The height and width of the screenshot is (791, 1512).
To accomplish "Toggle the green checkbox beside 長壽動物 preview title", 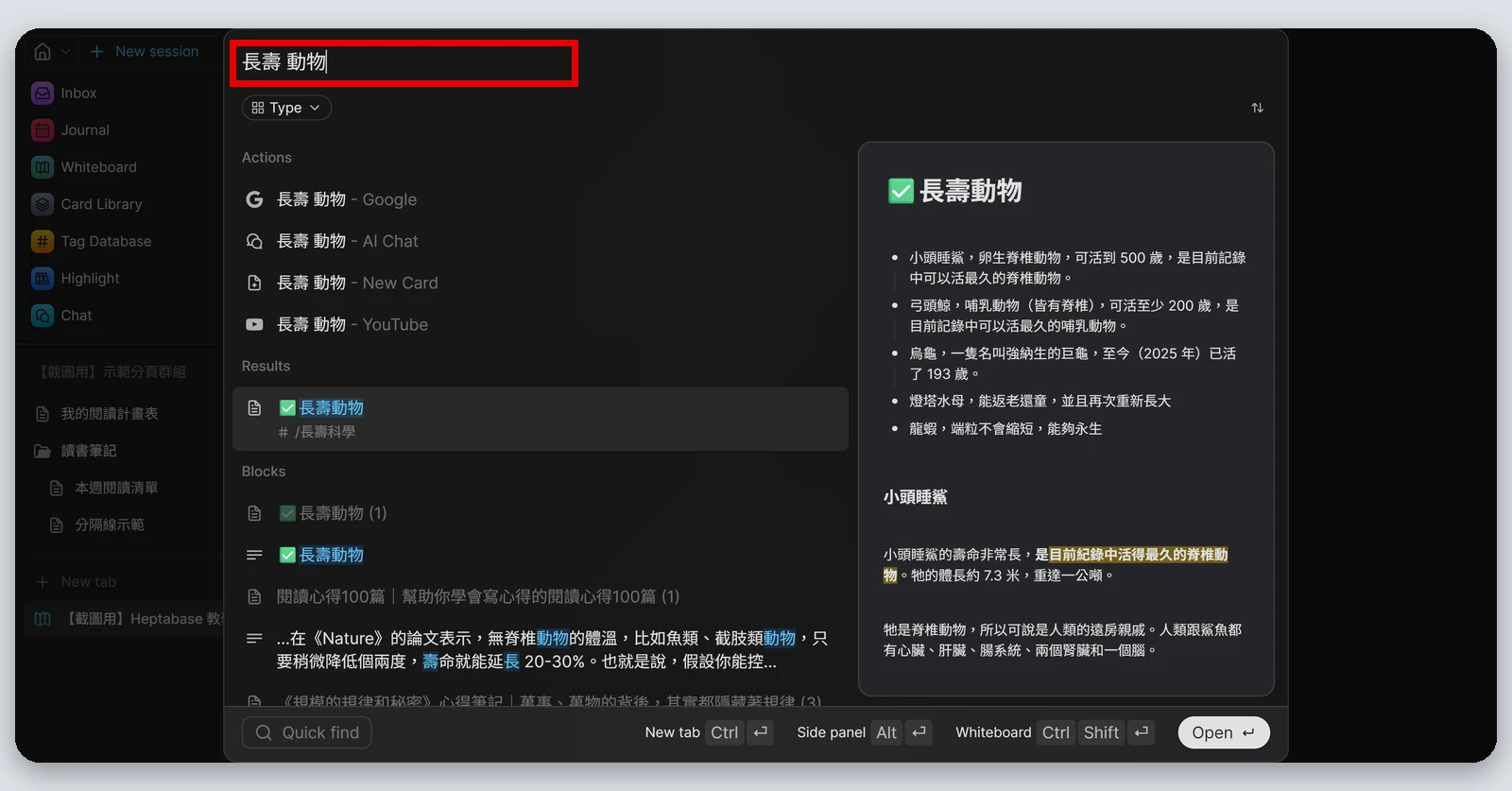I will (901, 191).
